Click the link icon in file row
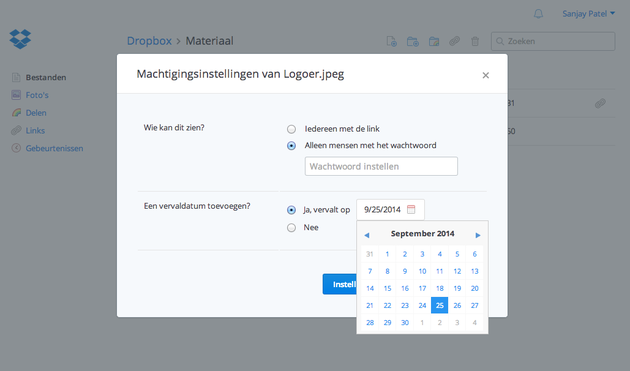 pyautogui.click(x=600, y=103)
